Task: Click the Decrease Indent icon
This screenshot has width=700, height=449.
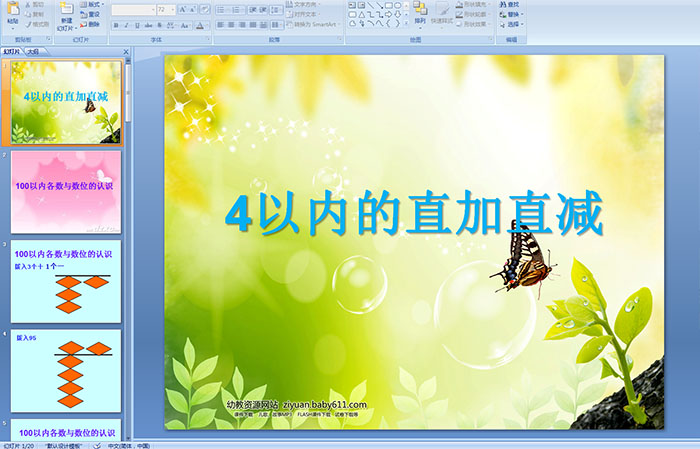Action: click(x=253, y=10)
